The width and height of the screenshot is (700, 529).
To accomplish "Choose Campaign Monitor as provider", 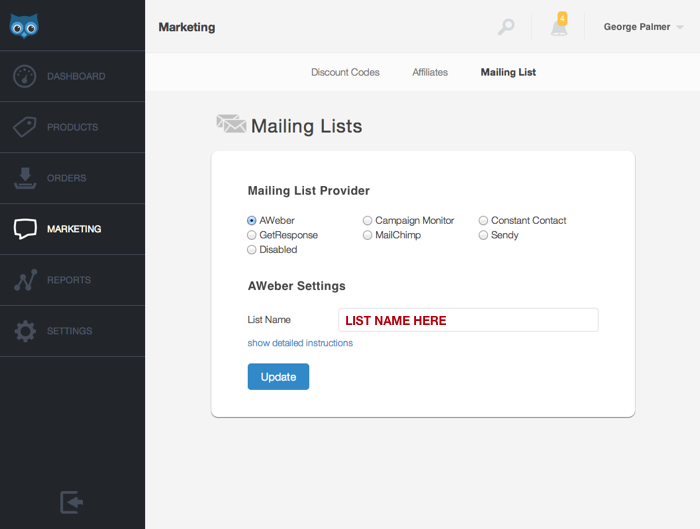I will pos(367,221).
